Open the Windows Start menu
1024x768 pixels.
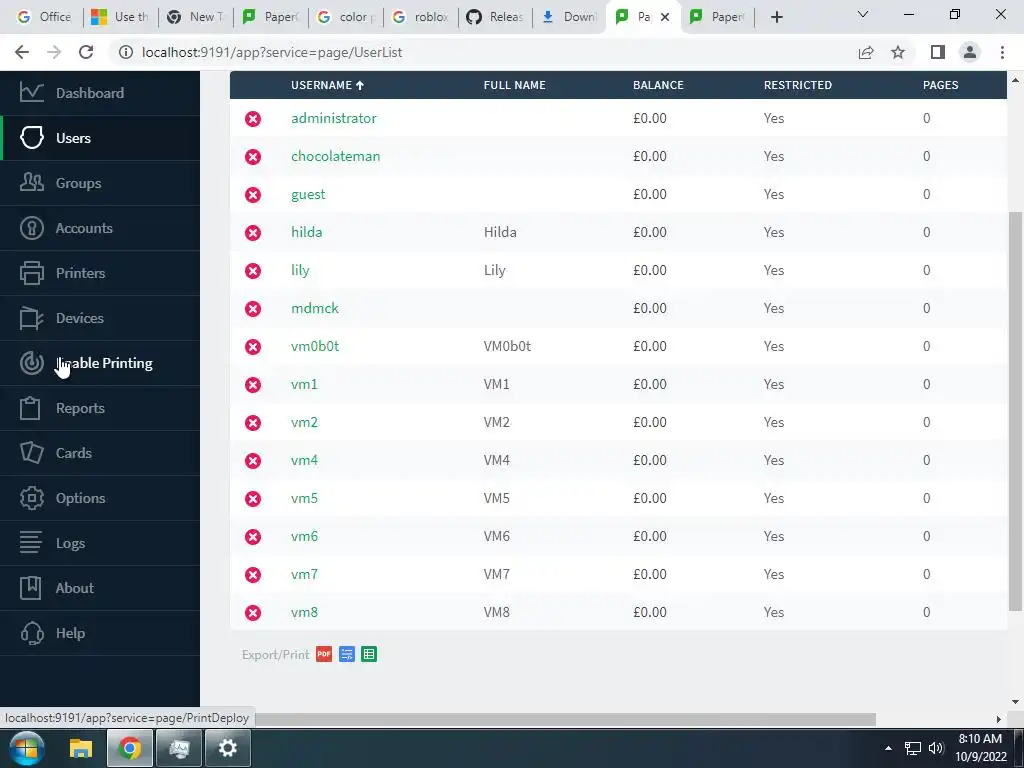(27, 748)
